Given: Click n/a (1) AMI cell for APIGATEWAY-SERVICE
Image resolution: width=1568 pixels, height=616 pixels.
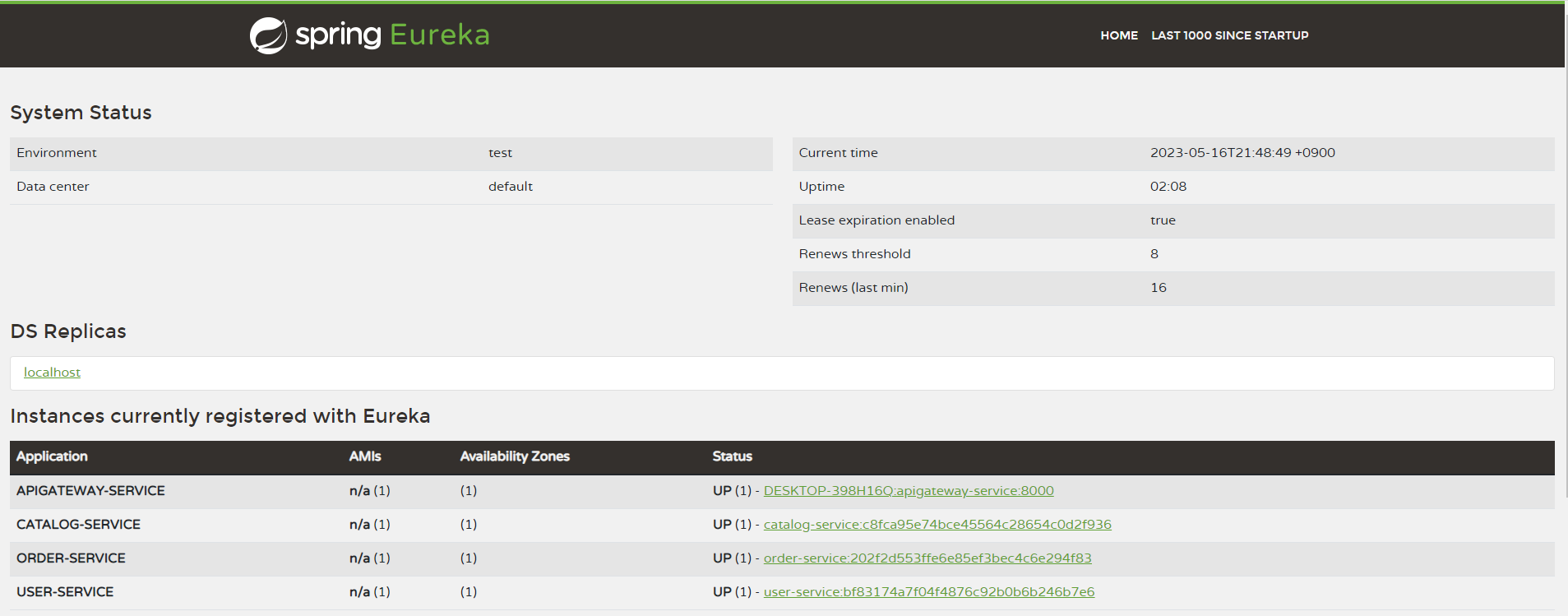Looking at the screenshot, I should coord(370,491).
